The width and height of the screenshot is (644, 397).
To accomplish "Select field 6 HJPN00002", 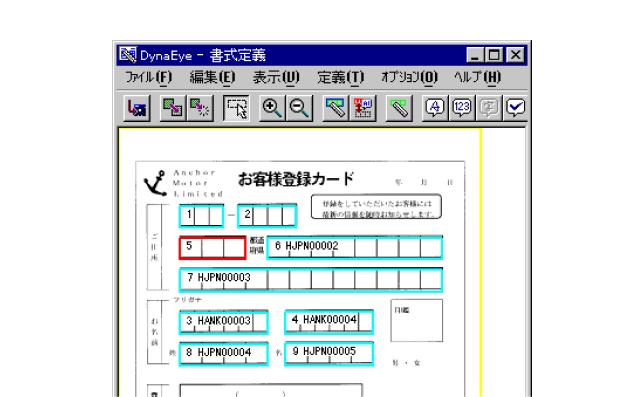I will (x=354, y=248).
